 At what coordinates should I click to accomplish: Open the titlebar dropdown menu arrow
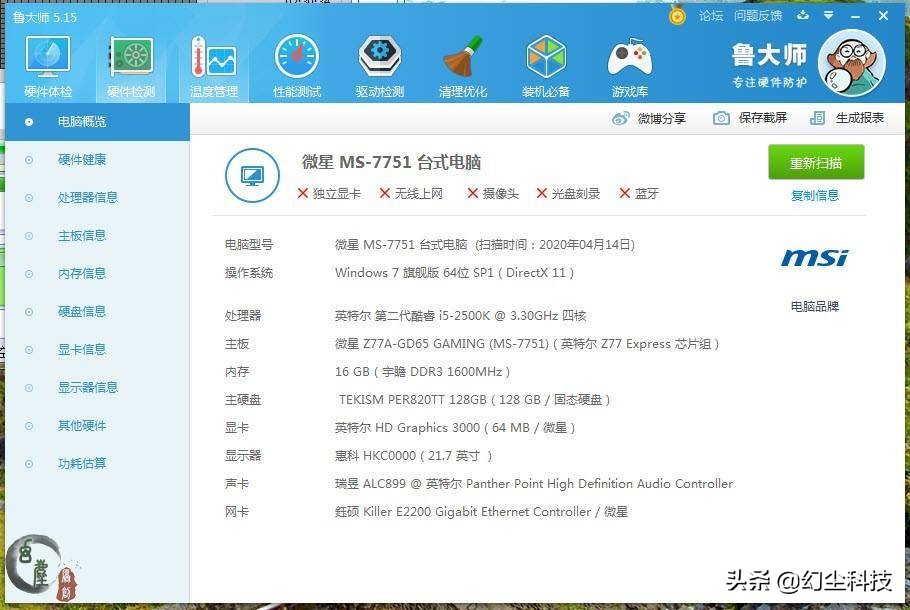point(830,16)
